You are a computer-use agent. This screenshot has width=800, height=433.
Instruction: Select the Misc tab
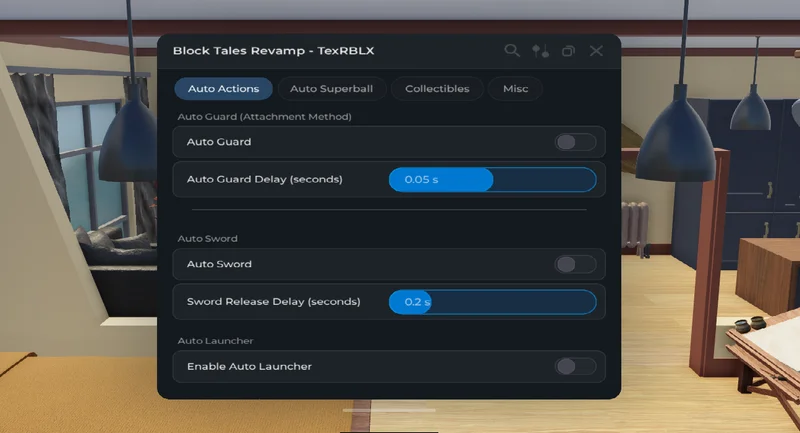pyautogui.click(x=515, y=89)
